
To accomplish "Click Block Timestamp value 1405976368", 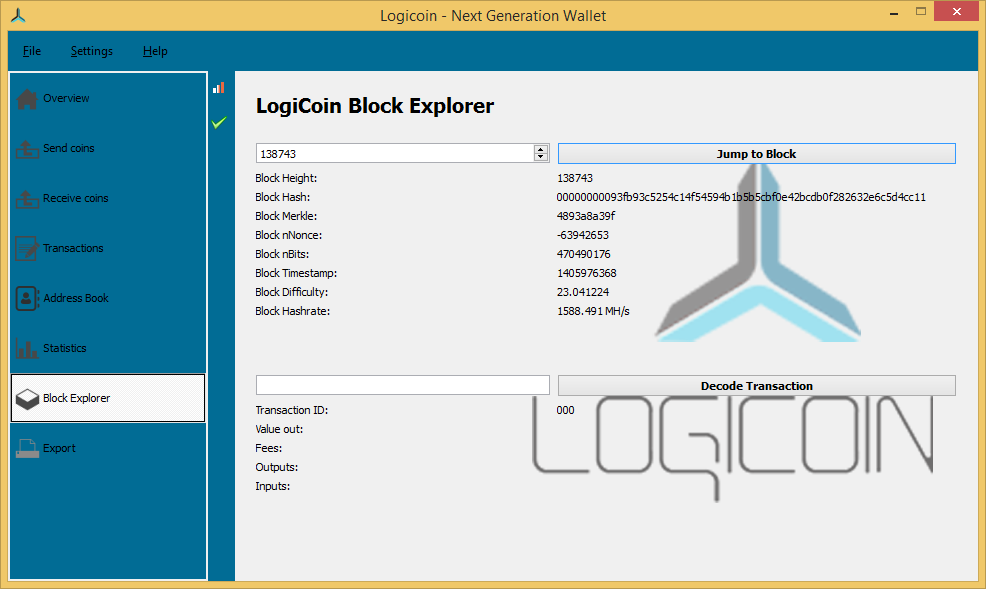I will 587,273.
